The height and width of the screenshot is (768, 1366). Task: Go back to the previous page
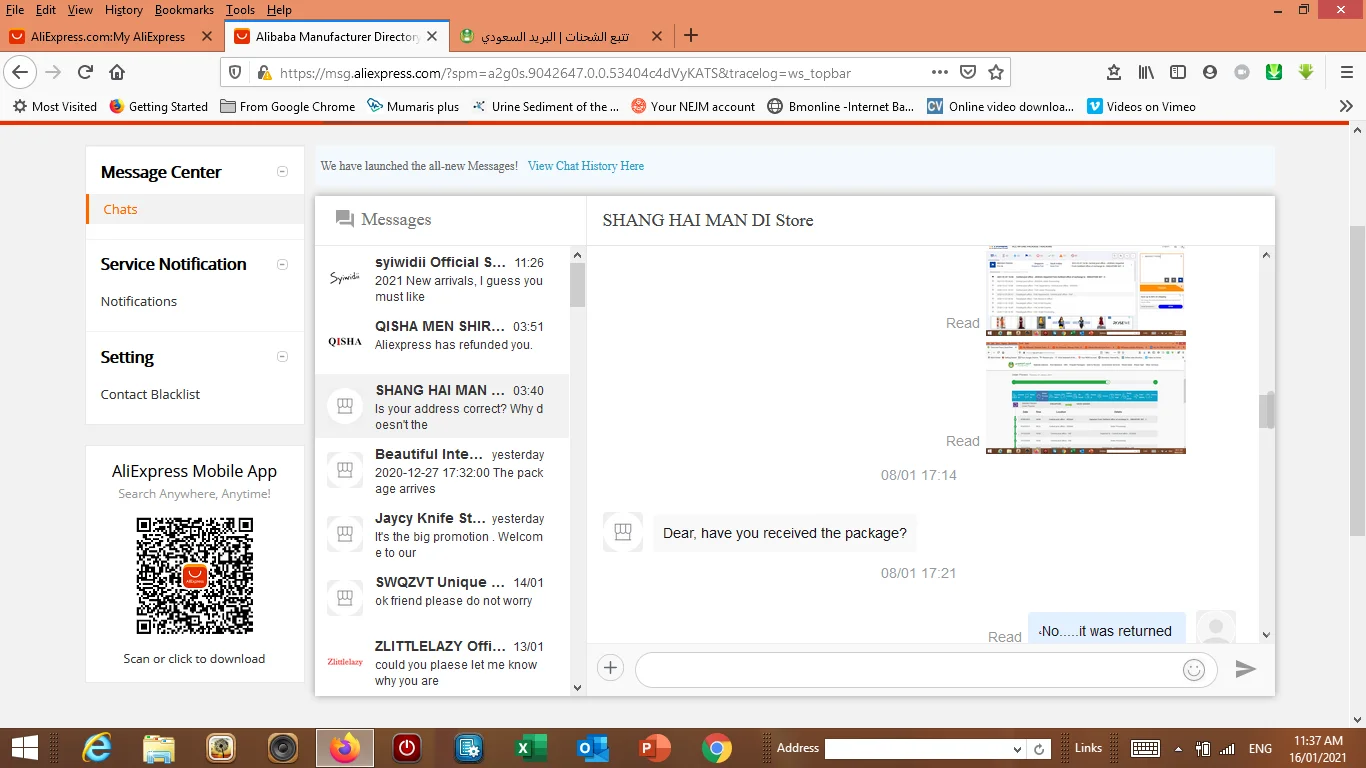(20, 72)
